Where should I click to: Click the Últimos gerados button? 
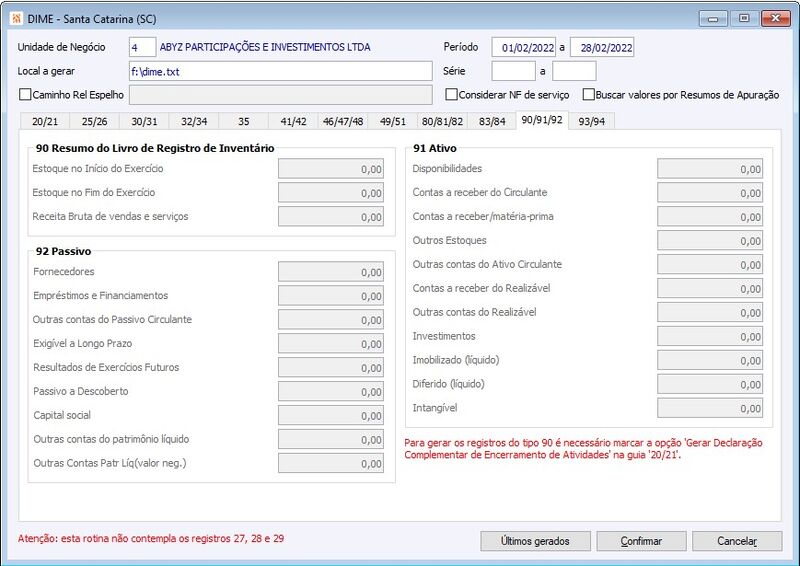point(535,541)
